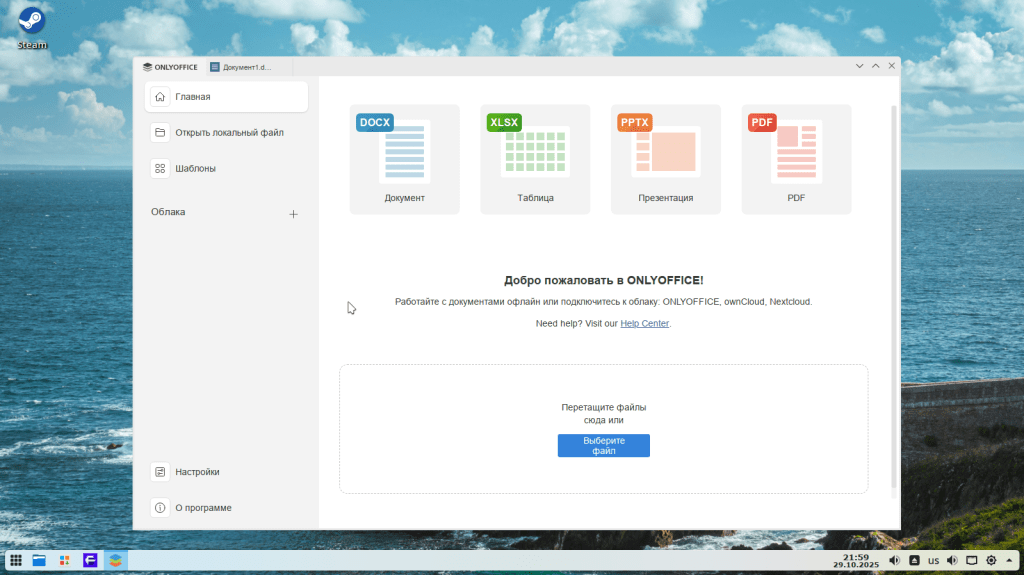Switch the us keyboard layout indicator

(933, 560)
